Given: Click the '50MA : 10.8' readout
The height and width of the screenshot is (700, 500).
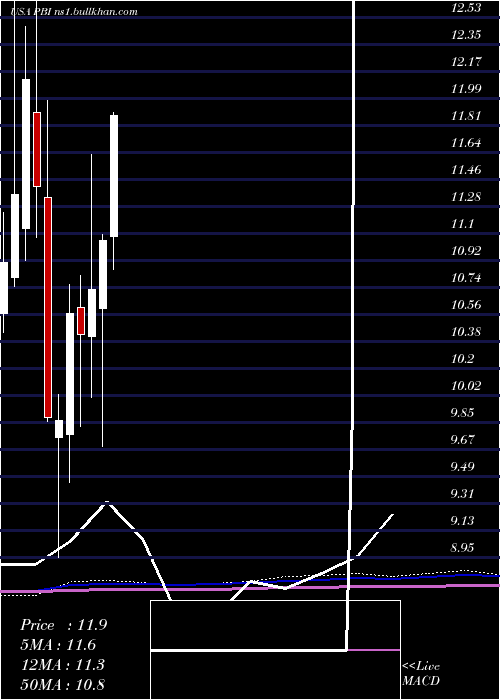Looking at the screenshot, I should [63, 684].
